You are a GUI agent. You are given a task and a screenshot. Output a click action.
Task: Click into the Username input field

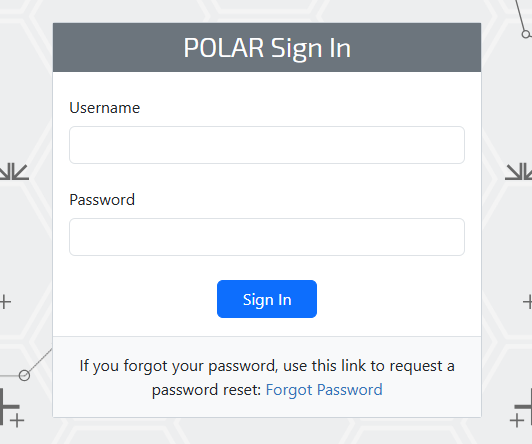pyautogui.click(x=267, y=145)
